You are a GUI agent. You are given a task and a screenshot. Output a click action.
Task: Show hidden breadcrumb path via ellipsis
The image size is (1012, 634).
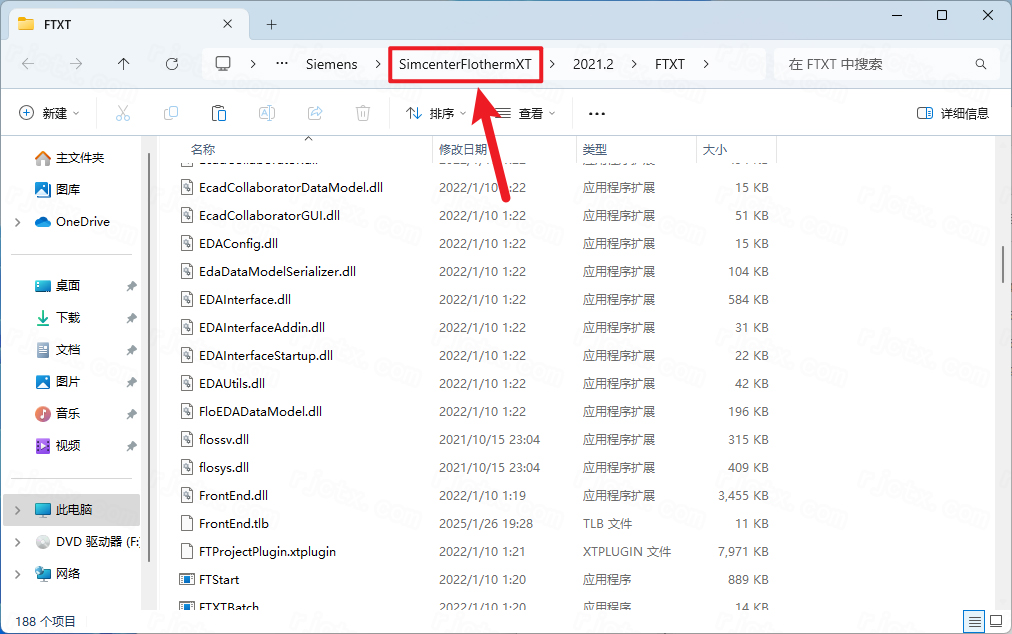pos(282,63)
